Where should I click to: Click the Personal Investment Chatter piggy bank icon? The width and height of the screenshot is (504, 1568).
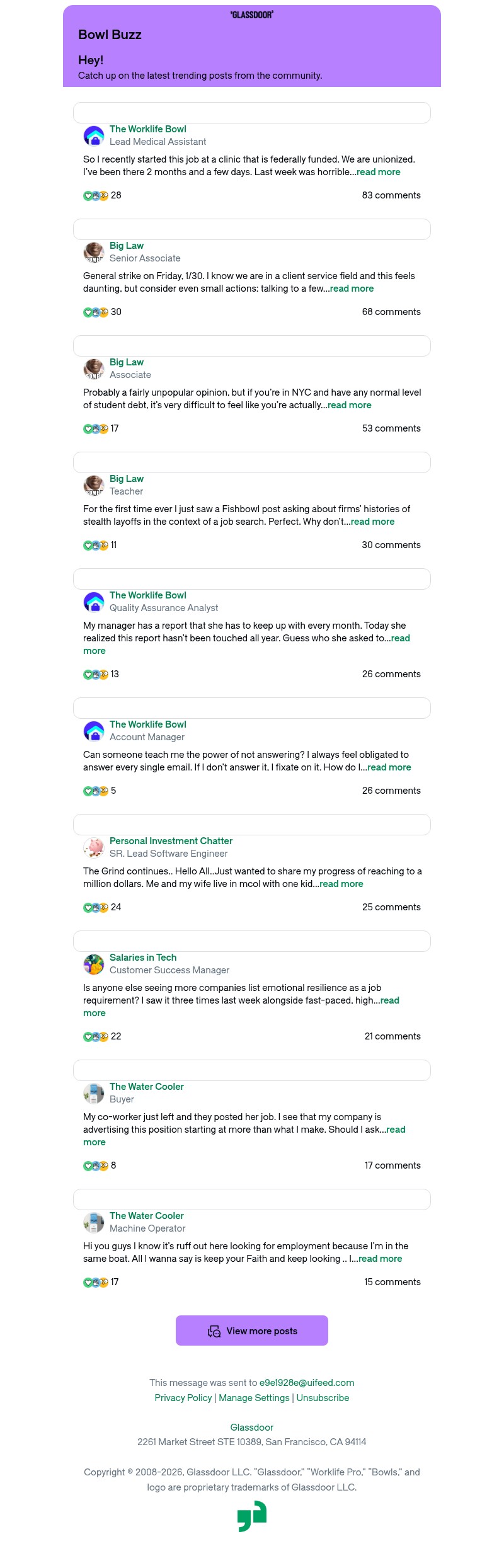tap(94, 847)
